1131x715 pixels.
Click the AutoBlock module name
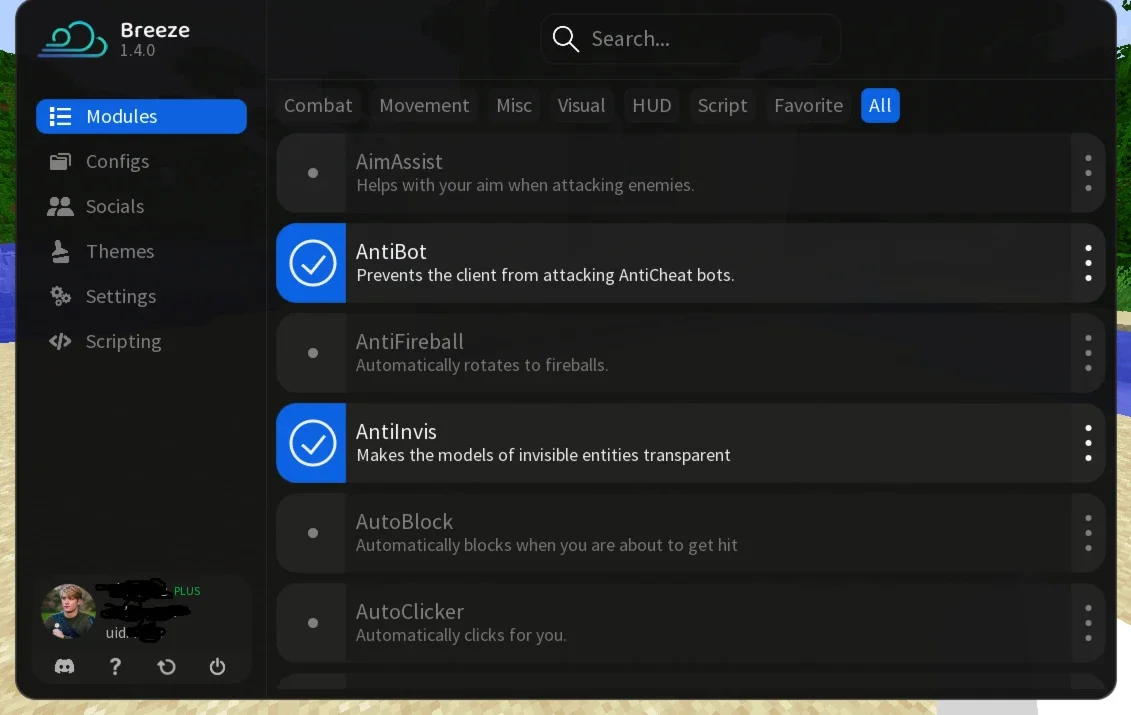(x=404, y=522)
